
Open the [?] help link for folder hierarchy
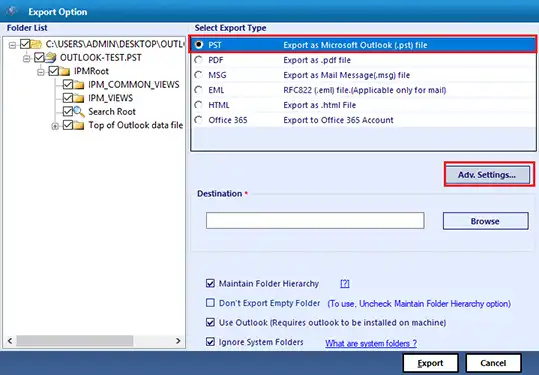345,284
